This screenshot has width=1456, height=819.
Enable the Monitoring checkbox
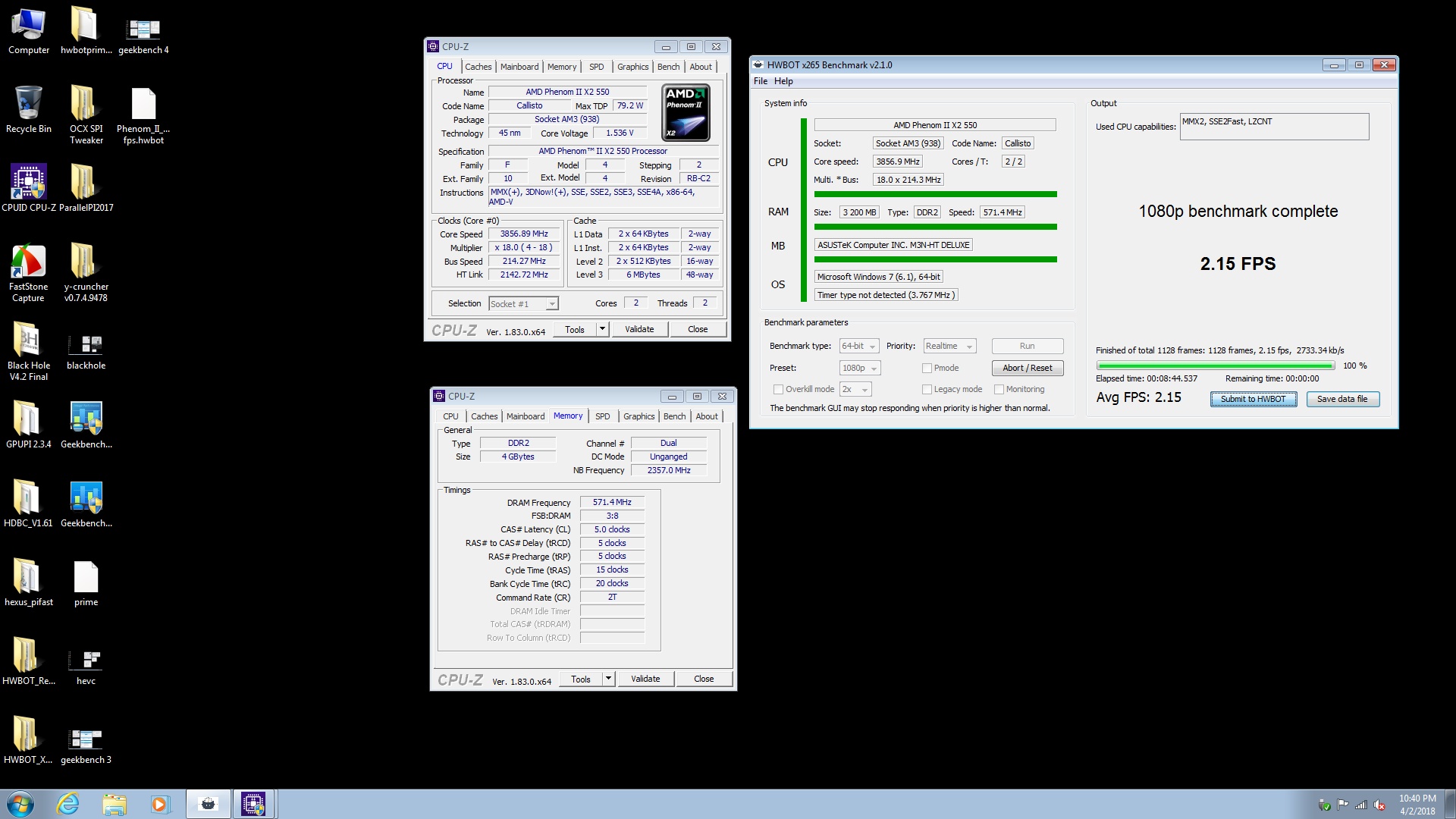pyautogui.click(x=999, y=390)
